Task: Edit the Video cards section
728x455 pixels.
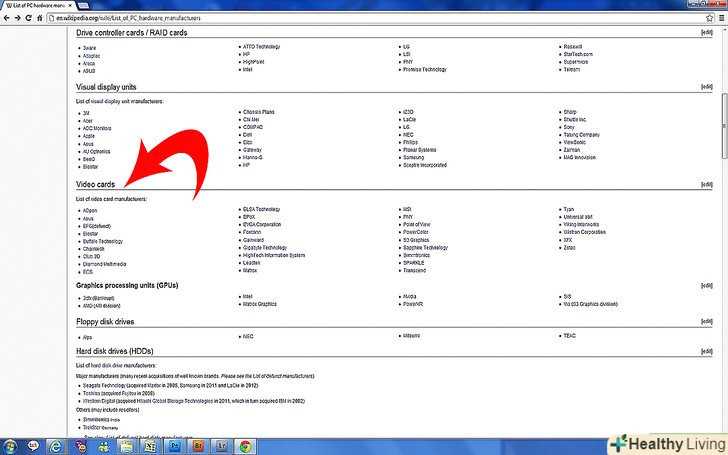Action: (706, 184)
